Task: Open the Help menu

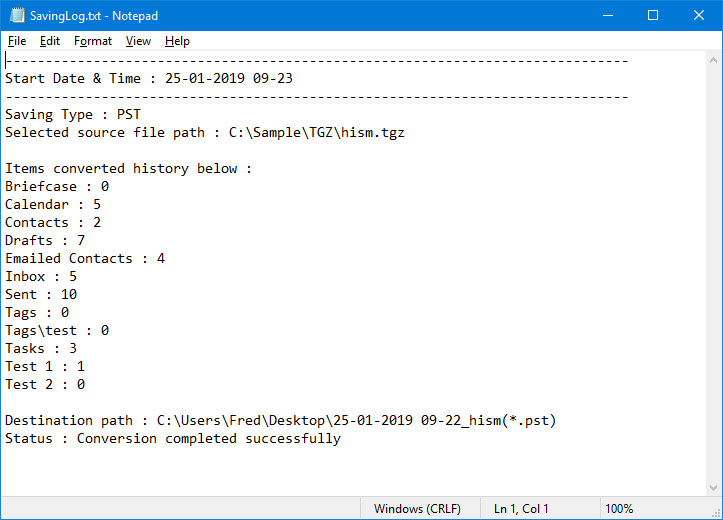Action: tap(177, 41)
